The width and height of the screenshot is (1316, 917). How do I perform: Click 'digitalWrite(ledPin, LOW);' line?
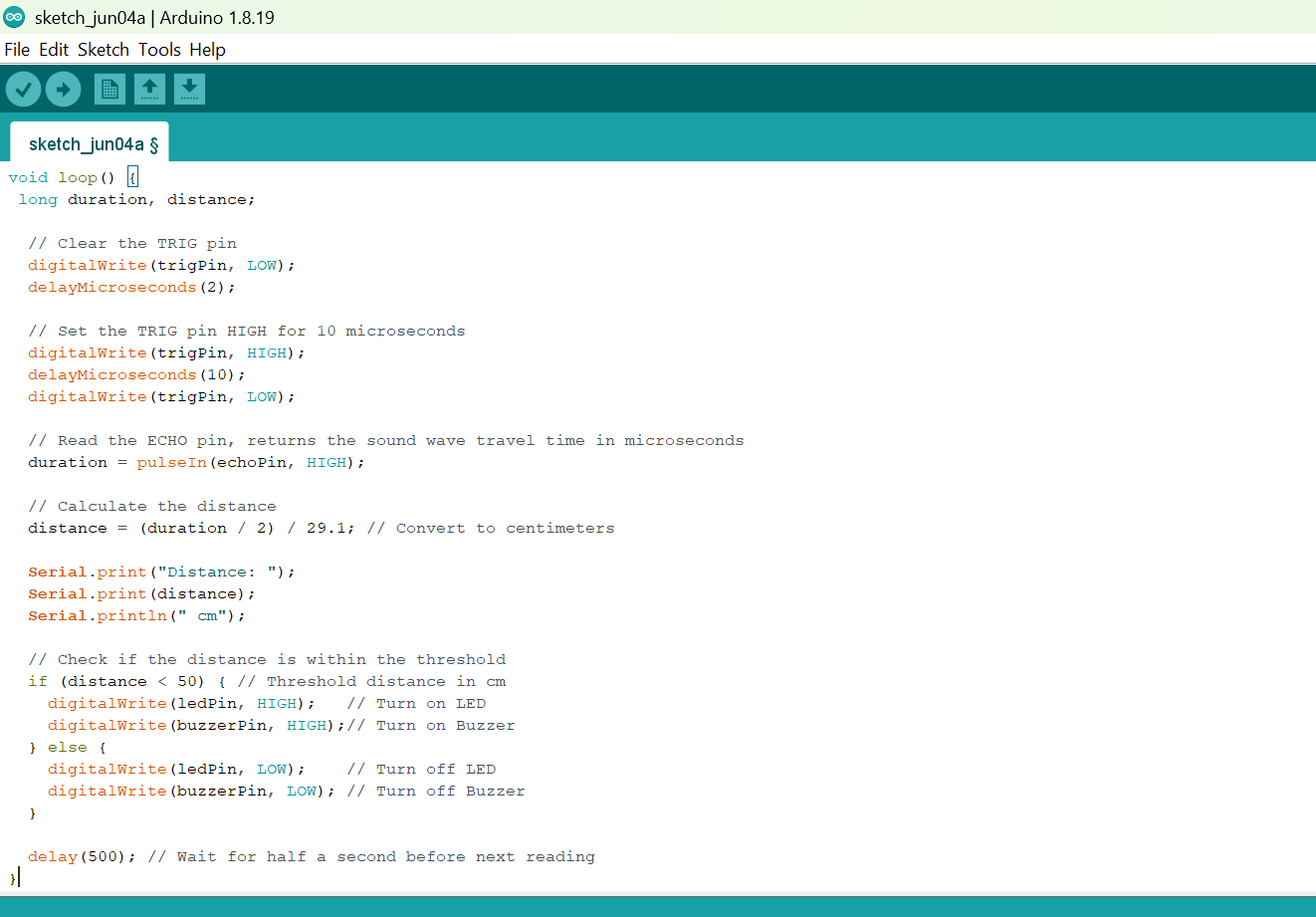[x=177, y=770]
